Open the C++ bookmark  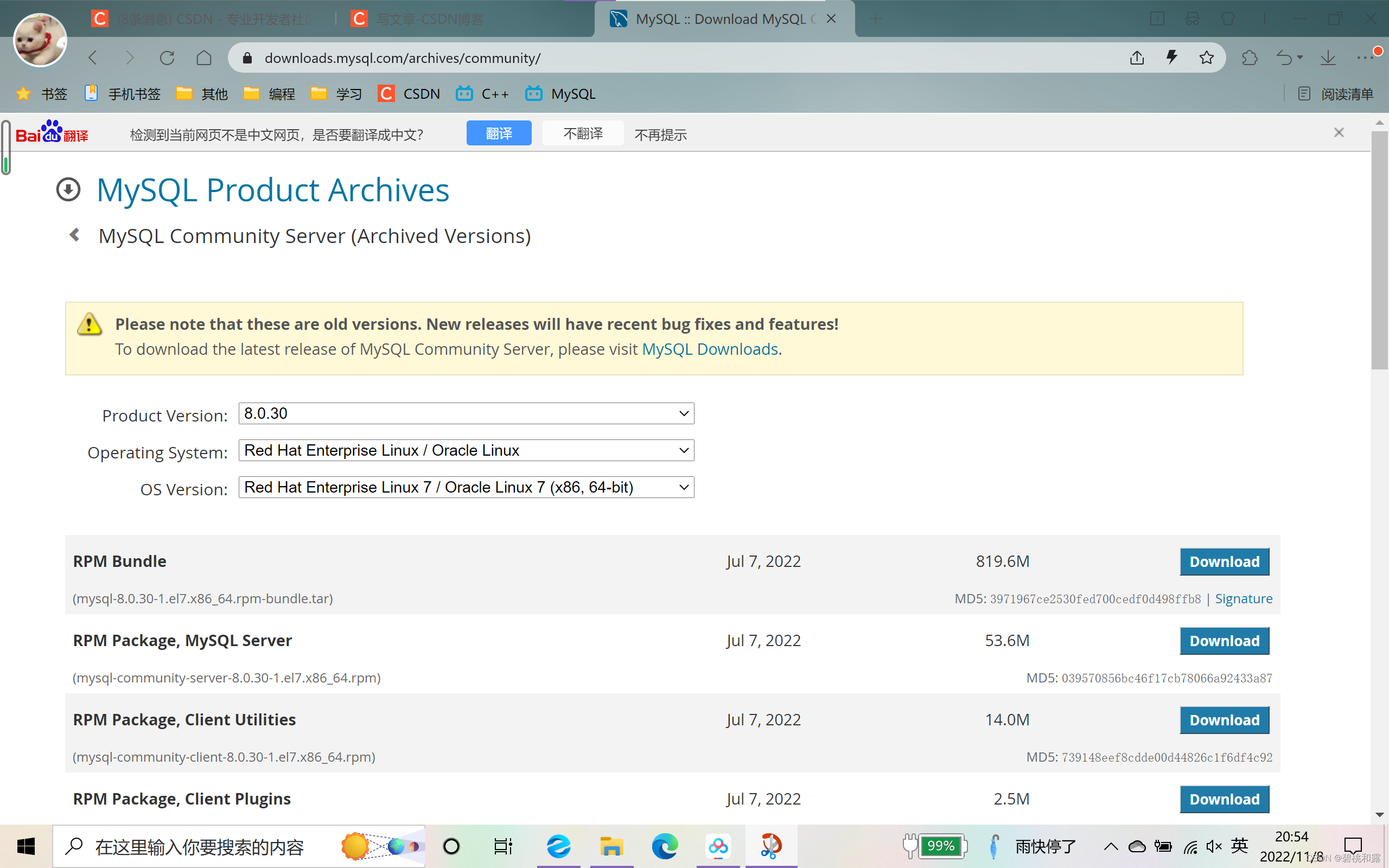click(x=482, y=93)
